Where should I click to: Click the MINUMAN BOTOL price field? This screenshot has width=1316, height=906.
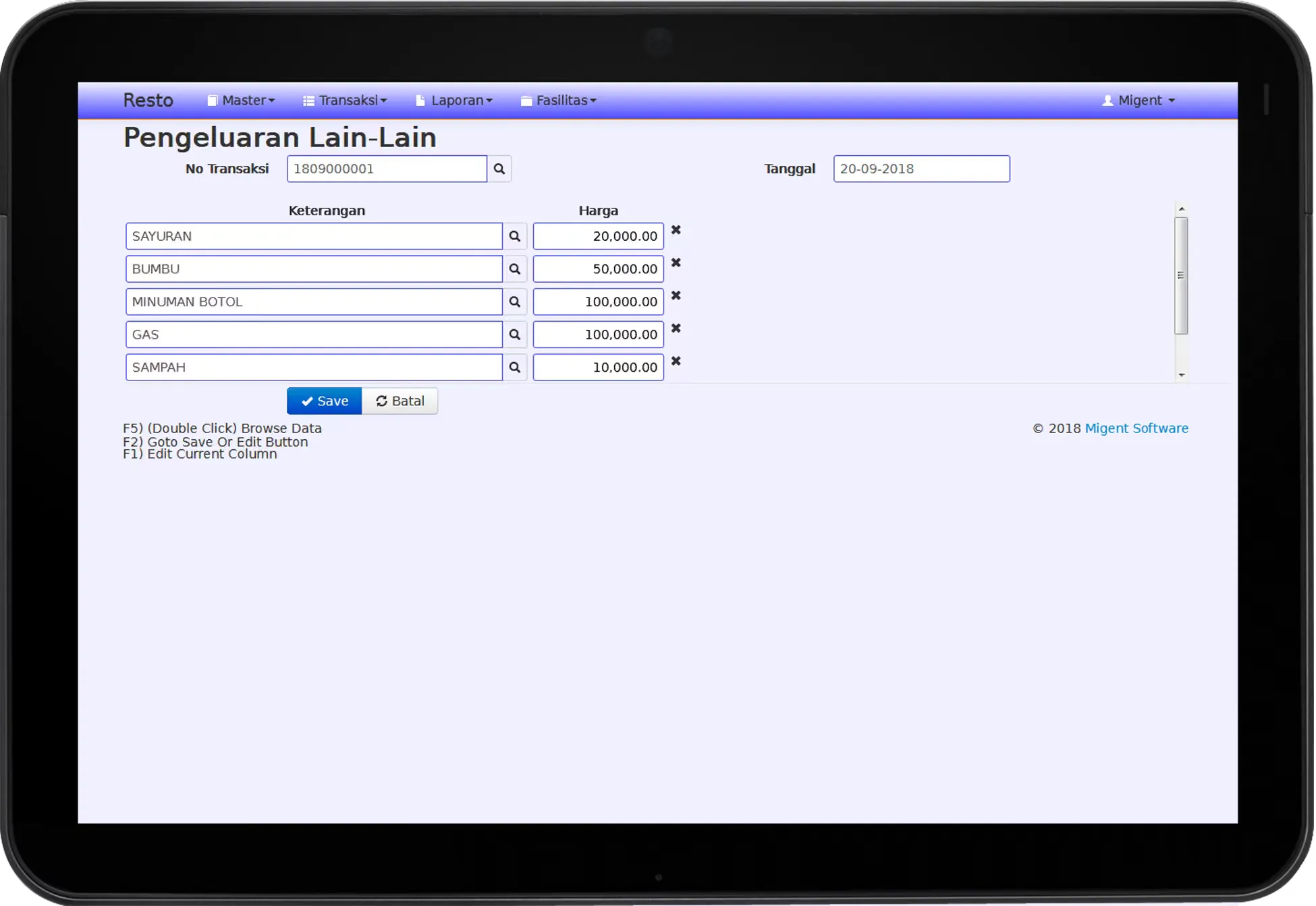598,302
